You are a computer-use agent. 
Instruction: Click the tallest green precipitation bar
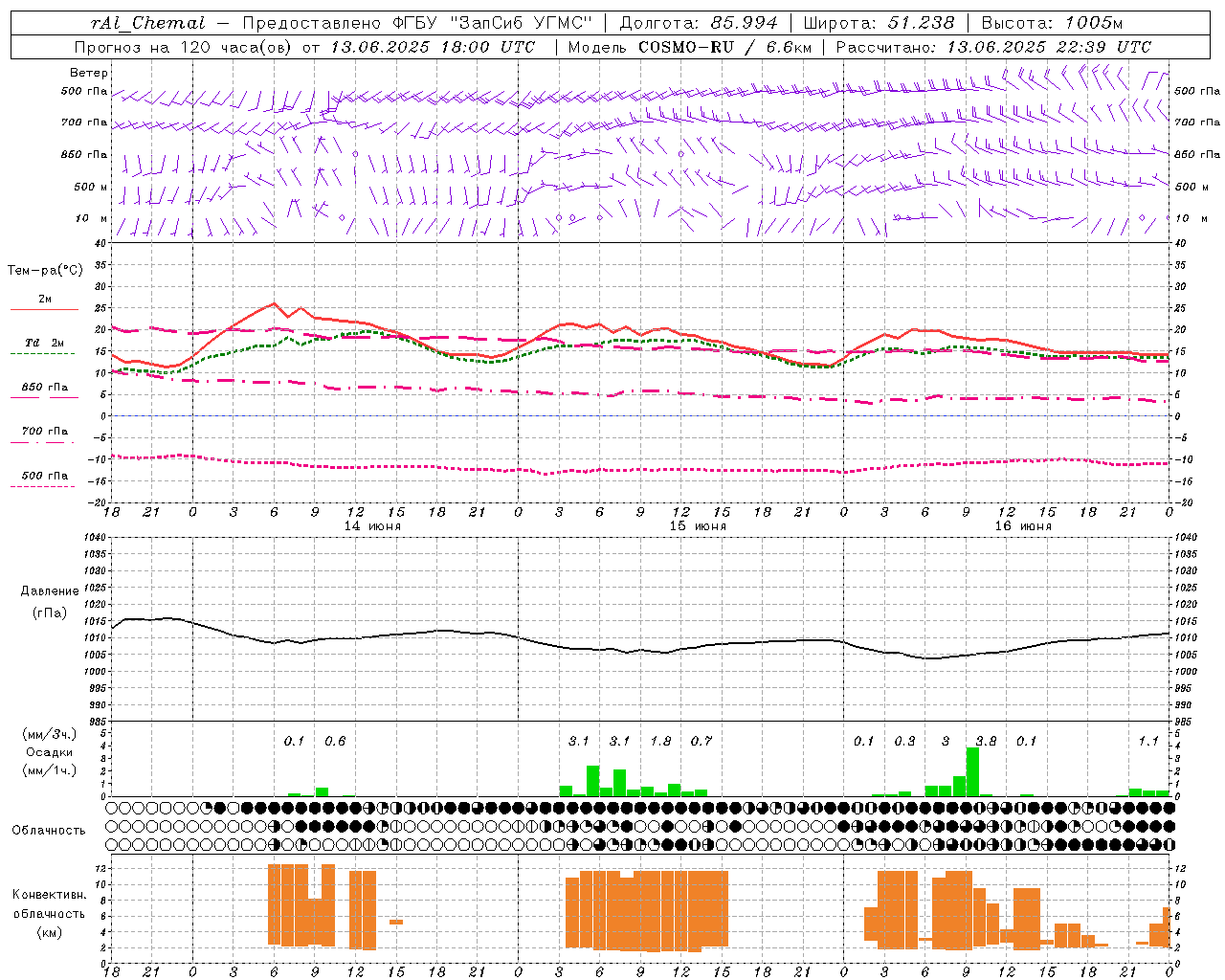point(972,771)
